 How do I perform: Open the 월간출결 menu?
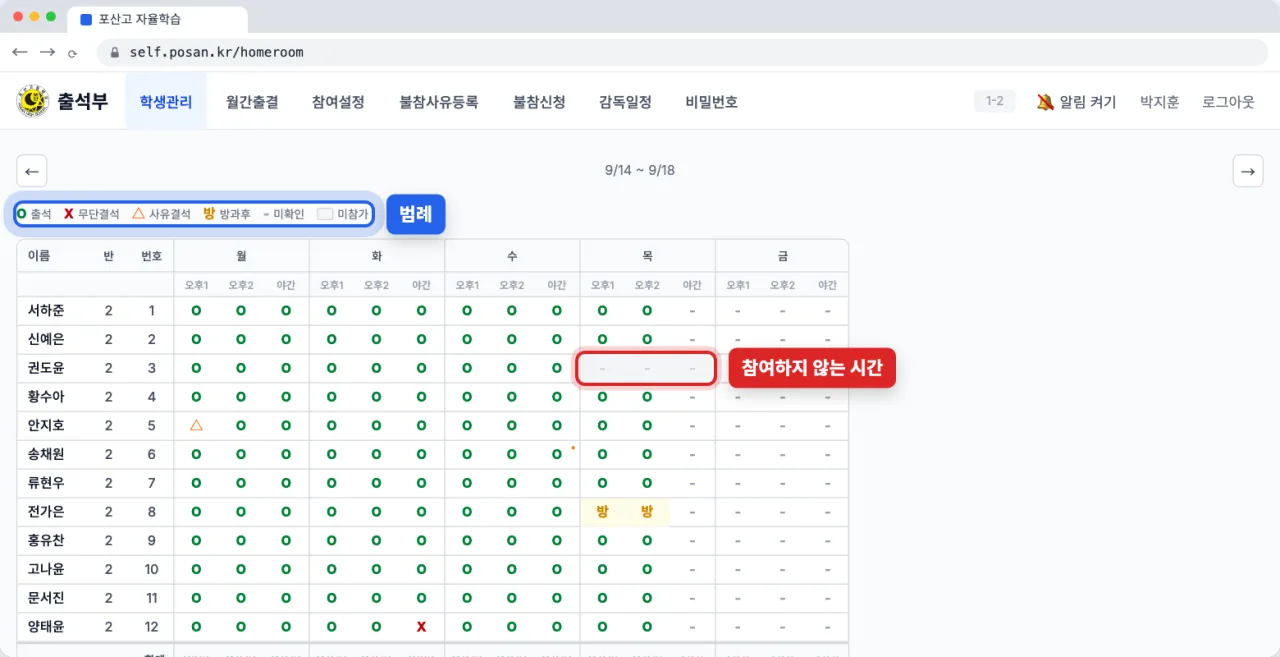point(252,101)
